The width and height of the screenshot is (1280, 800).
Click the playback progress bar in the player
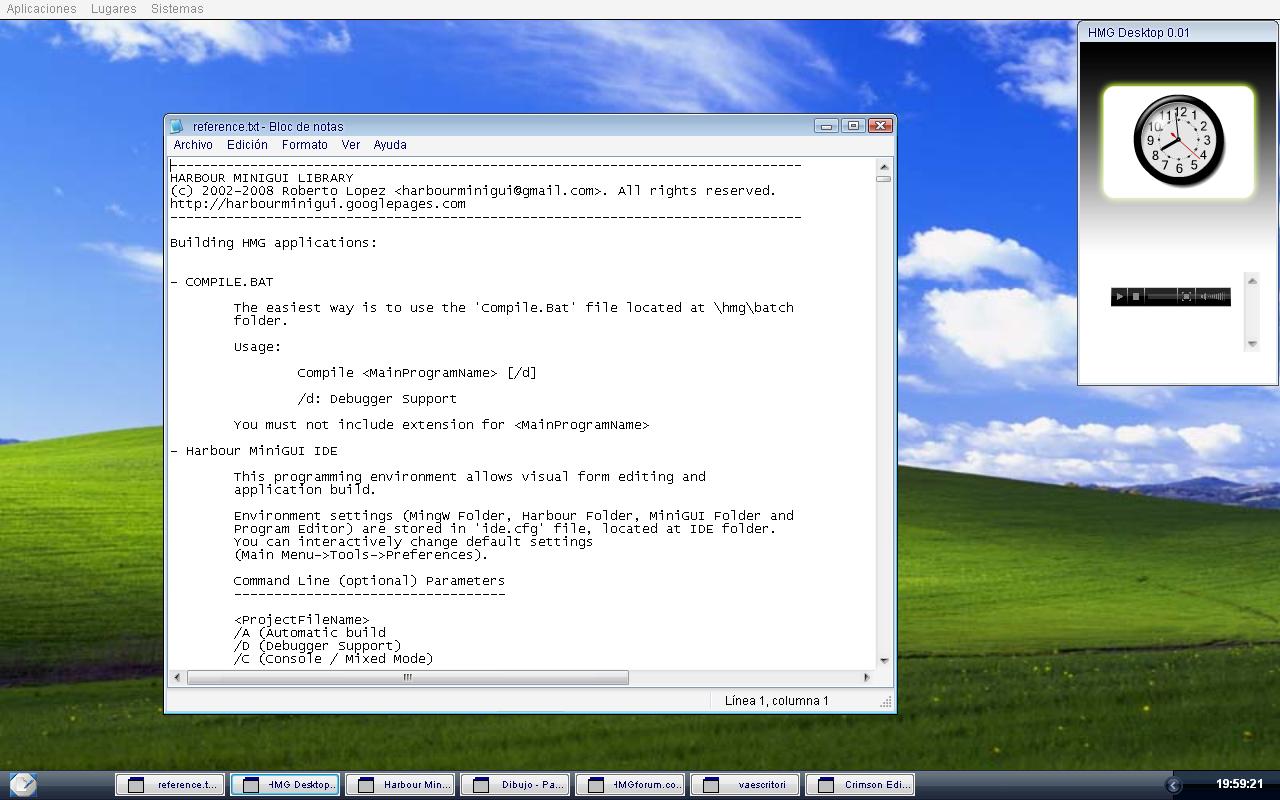(1160, 296)
